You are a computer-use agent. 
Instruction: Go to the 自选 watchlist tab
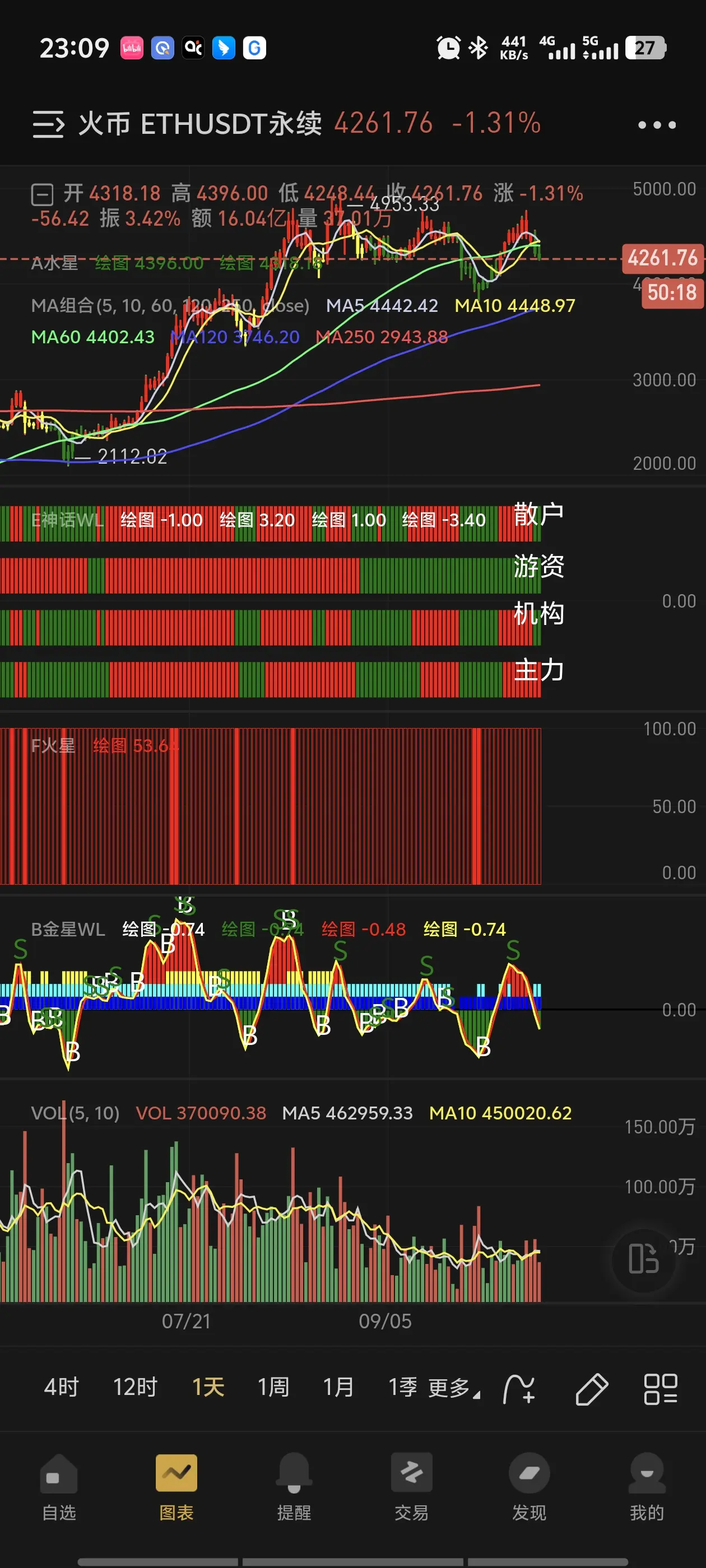[59, 1487]
